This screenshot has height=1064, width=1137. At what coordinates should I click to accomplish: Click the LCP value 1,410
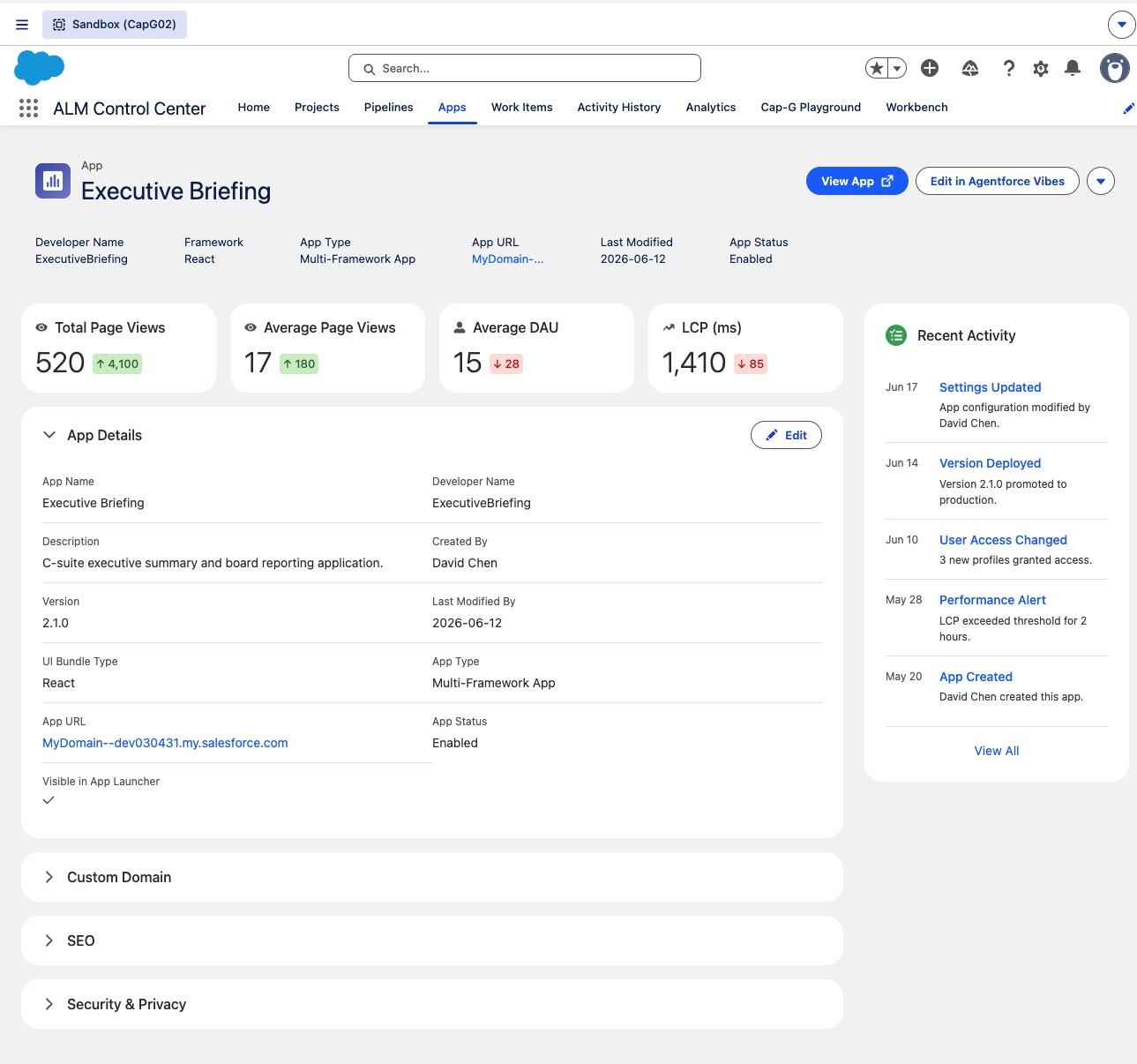[x=694, y=363]
